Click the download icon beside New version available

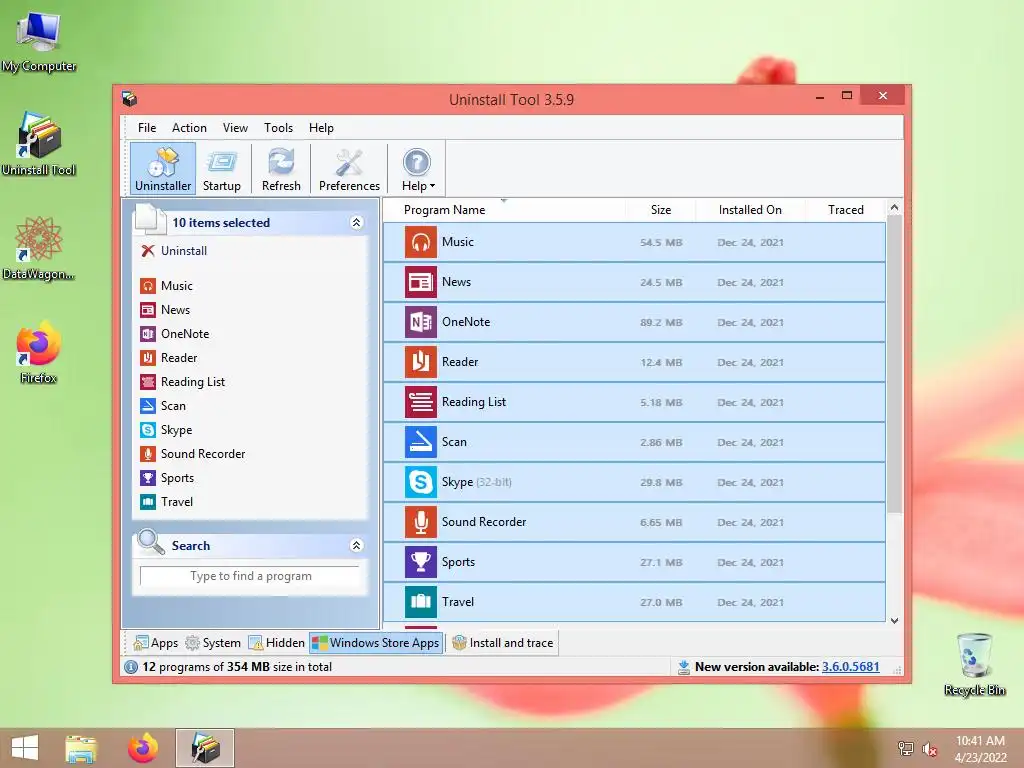tap(683, 667)
